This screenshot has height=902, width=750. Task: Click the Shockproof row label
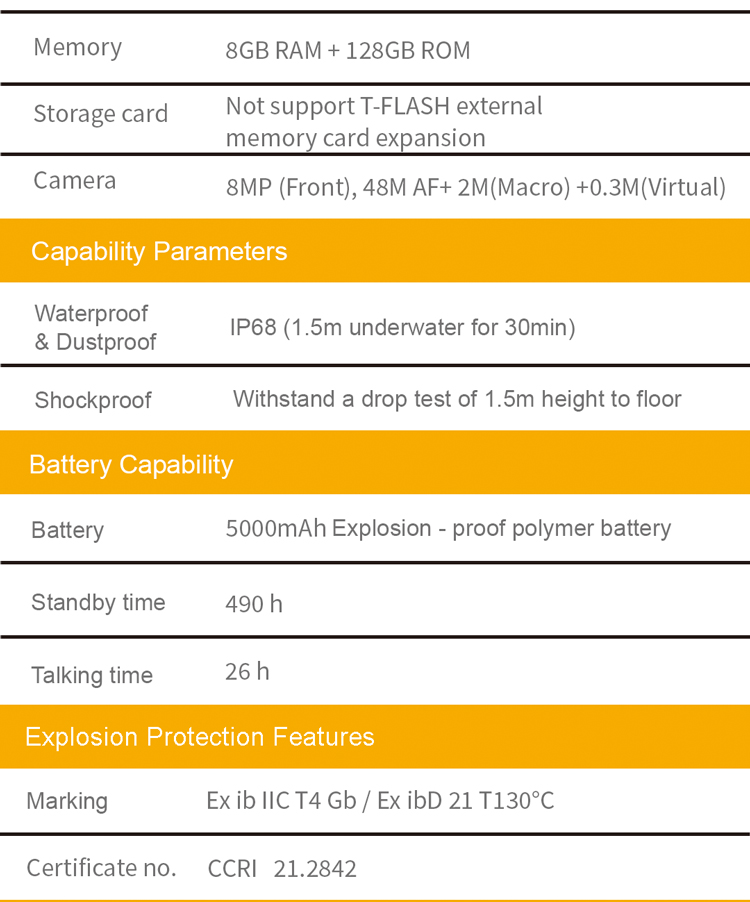click(x=93, y=400)
